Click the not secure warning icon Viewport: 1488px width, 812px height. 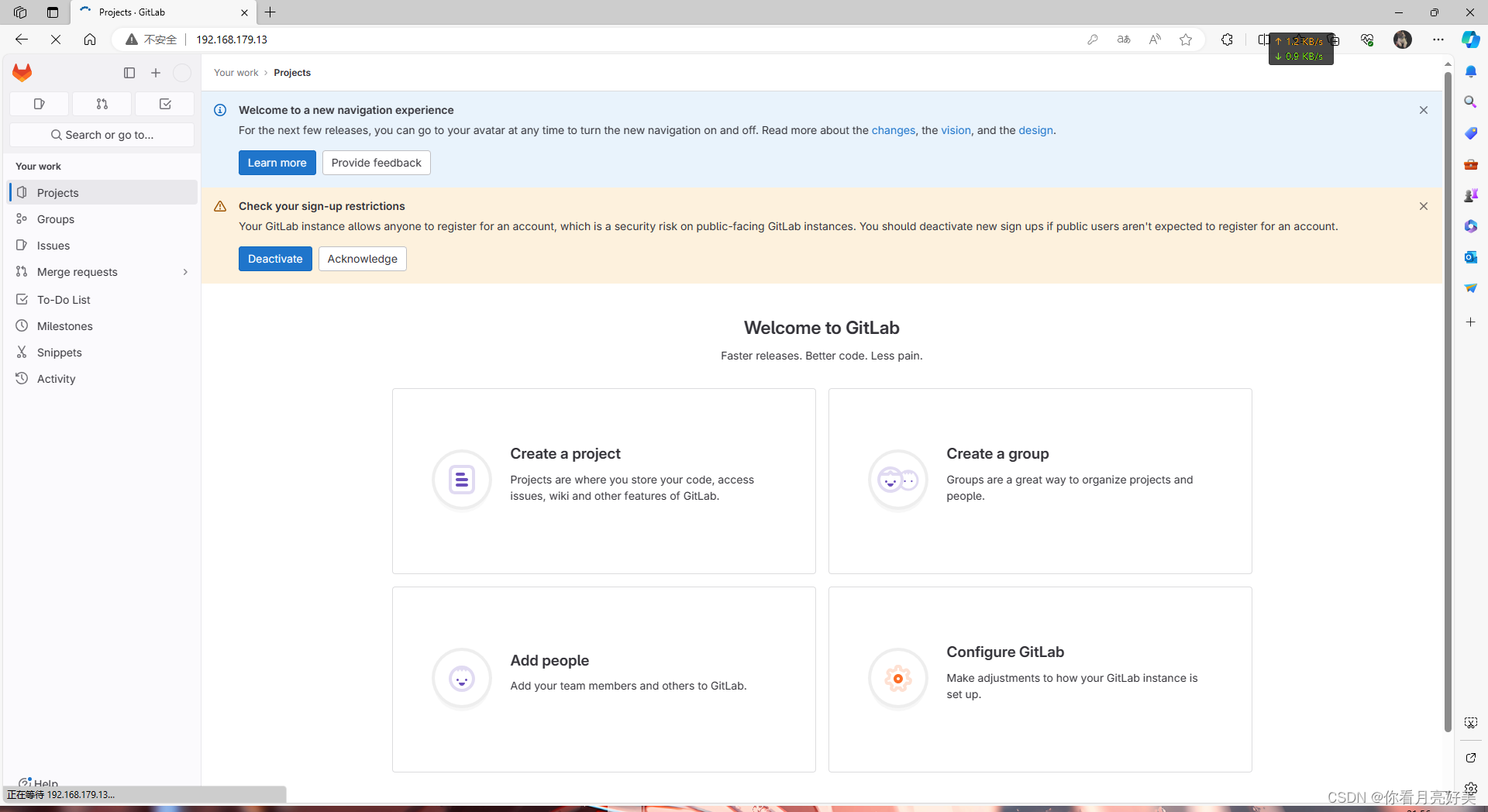[x=132, y=40]
